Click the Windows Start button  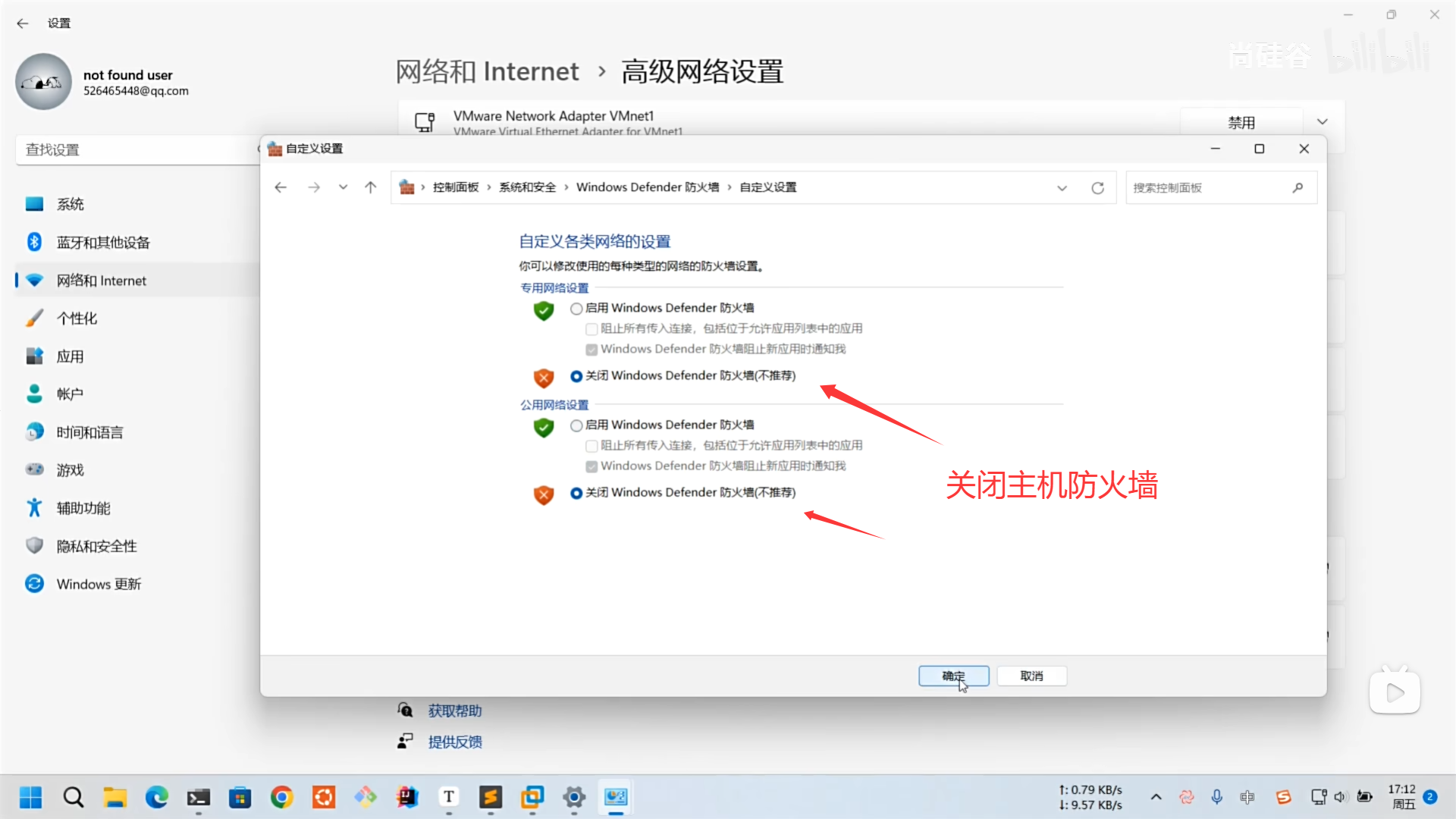[x=31, y=797]
